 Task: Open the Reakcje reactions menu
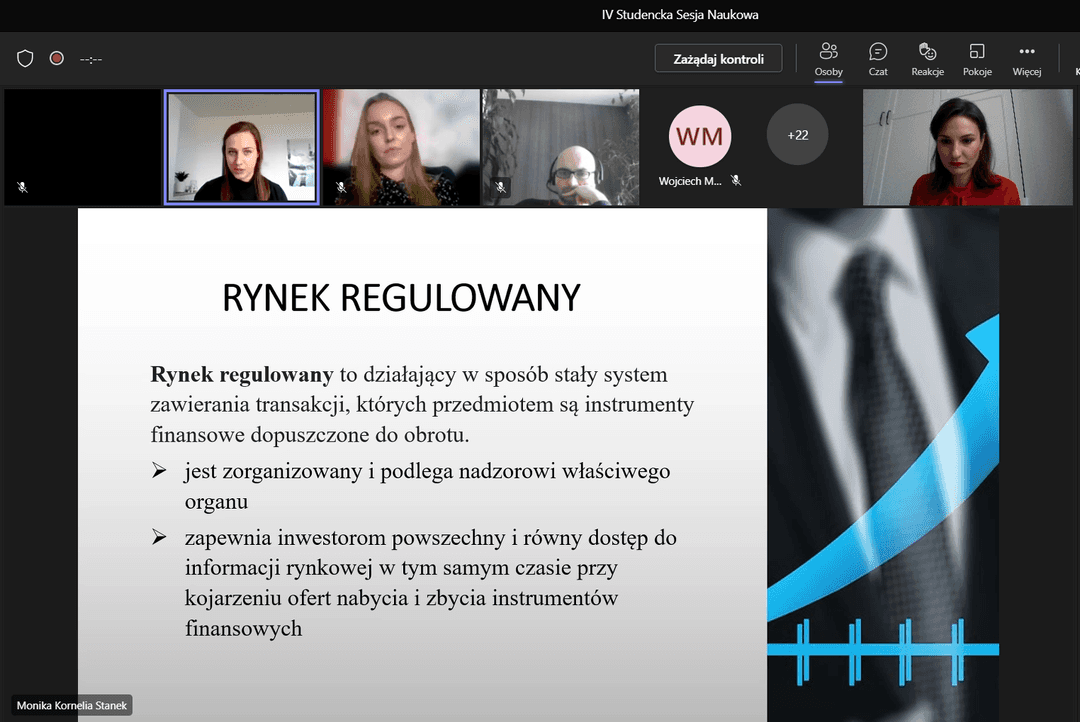pyautogui.click(x=927, y=59)
